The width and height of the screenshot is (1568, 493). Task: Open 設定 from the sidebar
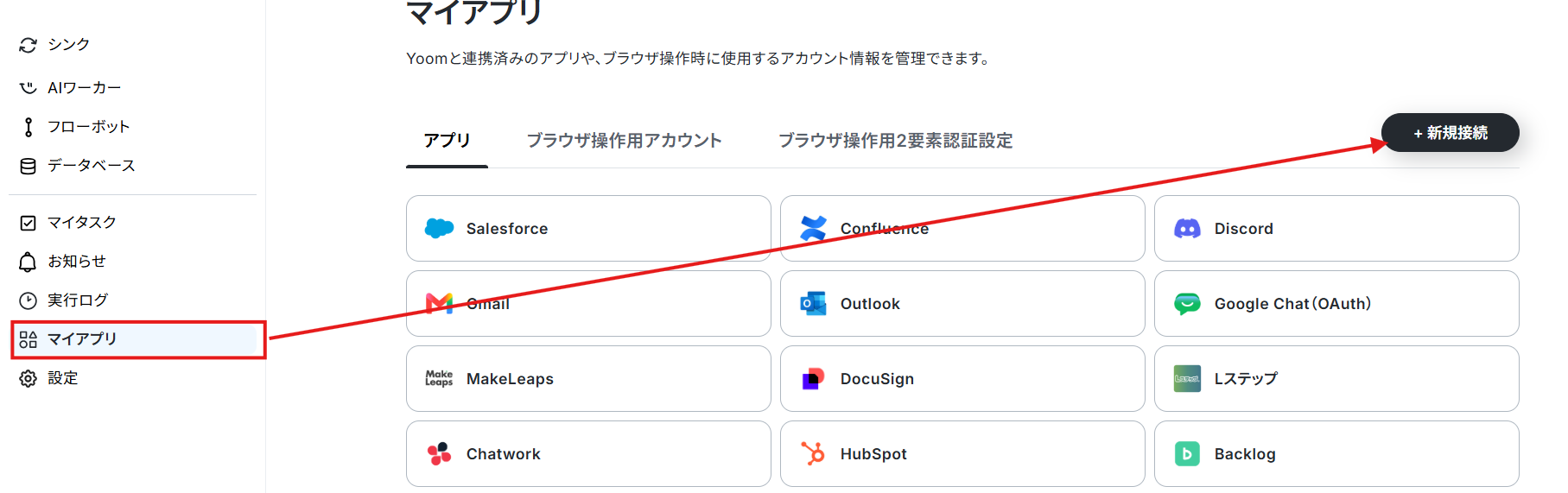point(62,377)
